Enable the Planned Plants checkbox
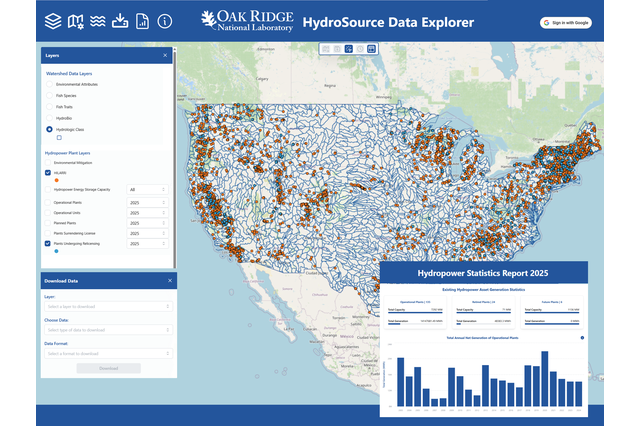This screenshot has height=426, width=640. 48,223
